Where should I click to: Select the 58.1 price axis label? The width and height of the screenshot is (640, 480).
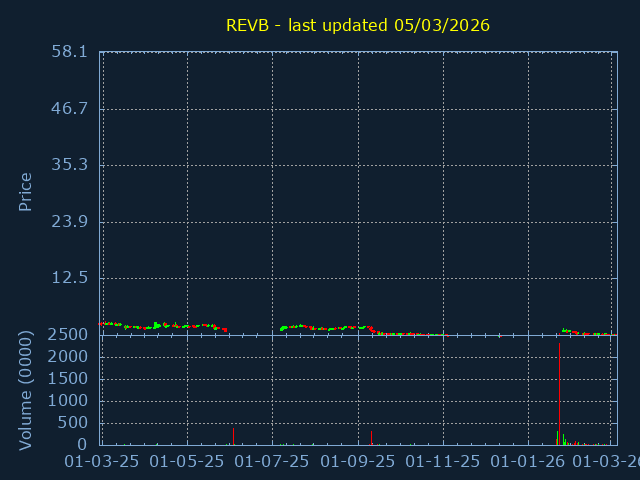point(69,51)
